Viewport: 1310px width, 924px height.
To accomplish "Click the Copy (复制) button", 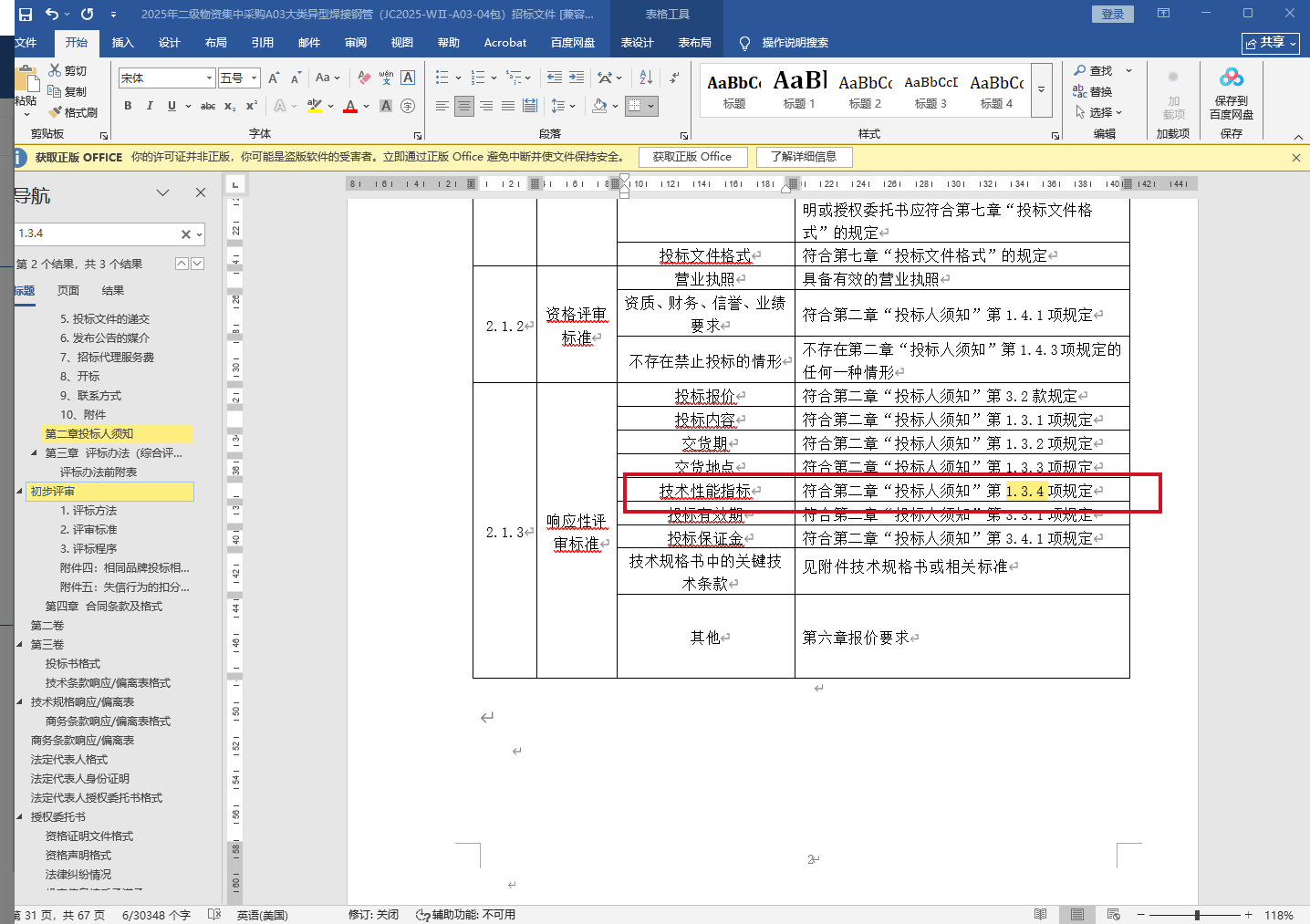I will (x=68, y=91).
